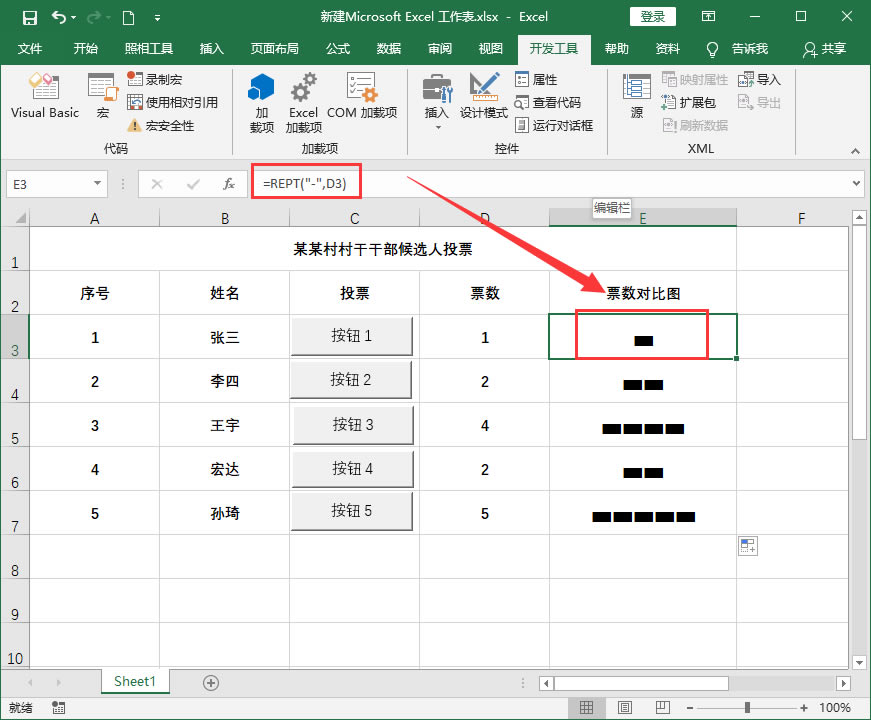Expand the formula bar
The width and height of the screenshot is (871, 720).
(x=855, y=184)
